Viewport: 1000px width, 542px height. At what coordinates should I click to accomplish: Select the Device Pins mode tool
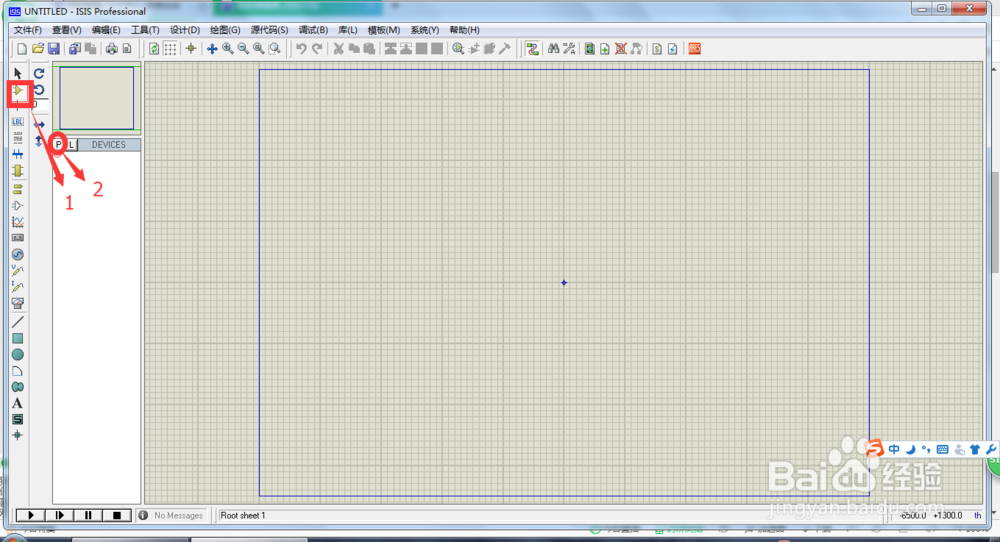(x=18, y=205)
